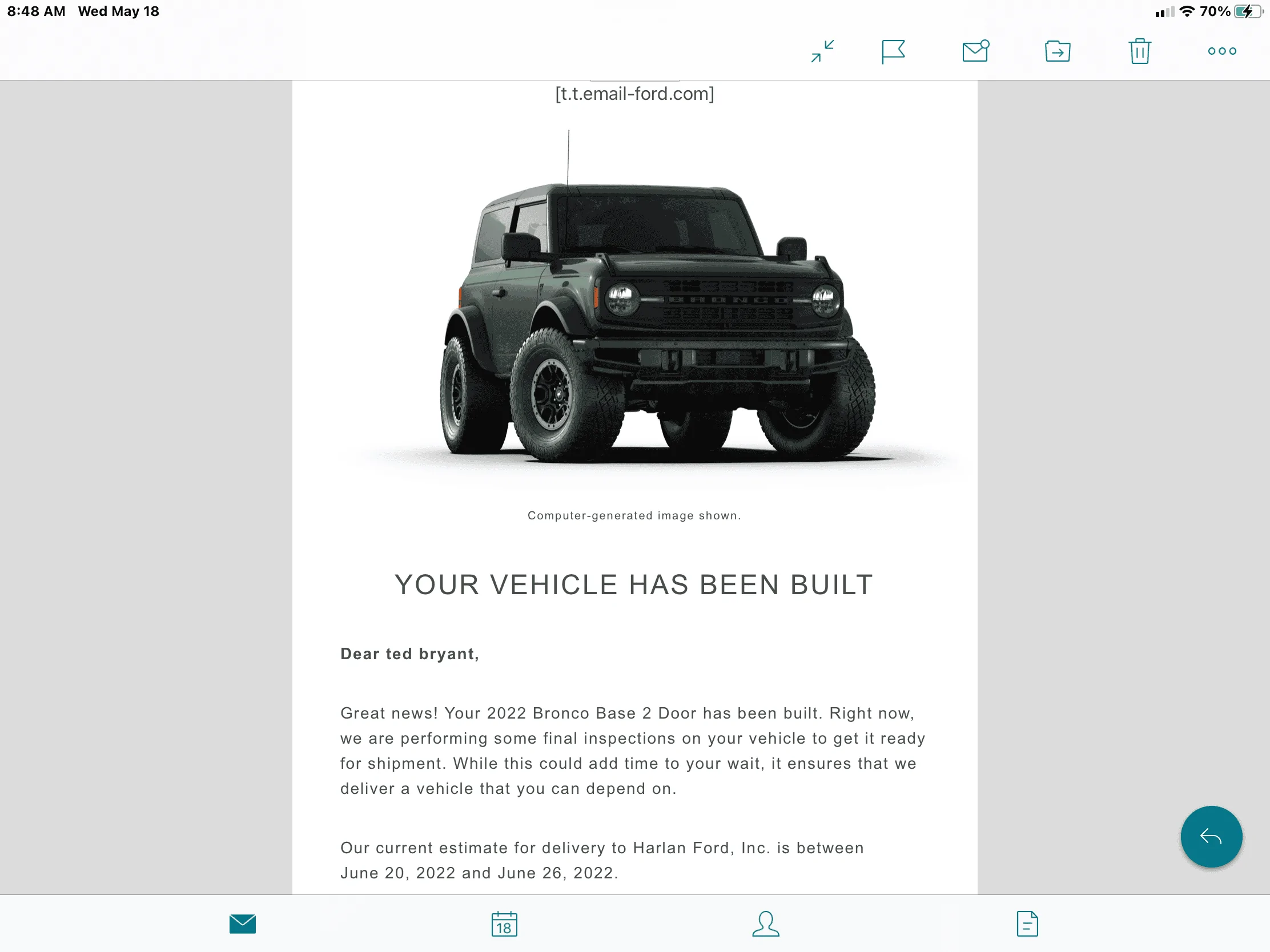1270x952 pixels.
Task: Collapse the email with the shrink arrows icon
Action: click(822, 51)
